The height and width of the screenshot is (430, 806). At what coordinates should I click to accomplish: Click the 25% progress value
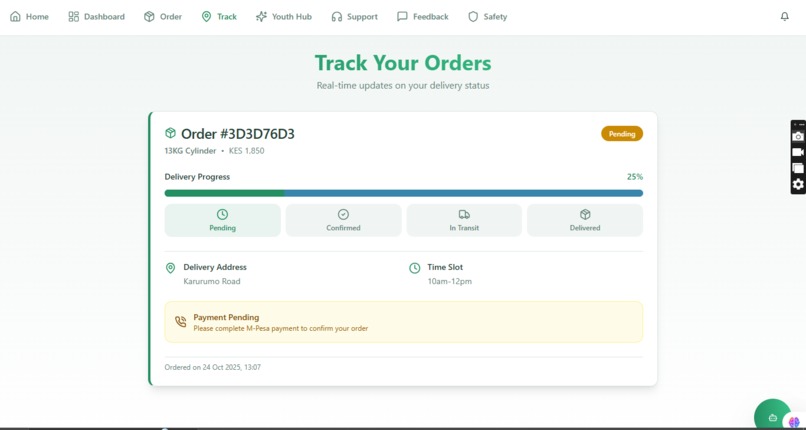coord(635,177)
